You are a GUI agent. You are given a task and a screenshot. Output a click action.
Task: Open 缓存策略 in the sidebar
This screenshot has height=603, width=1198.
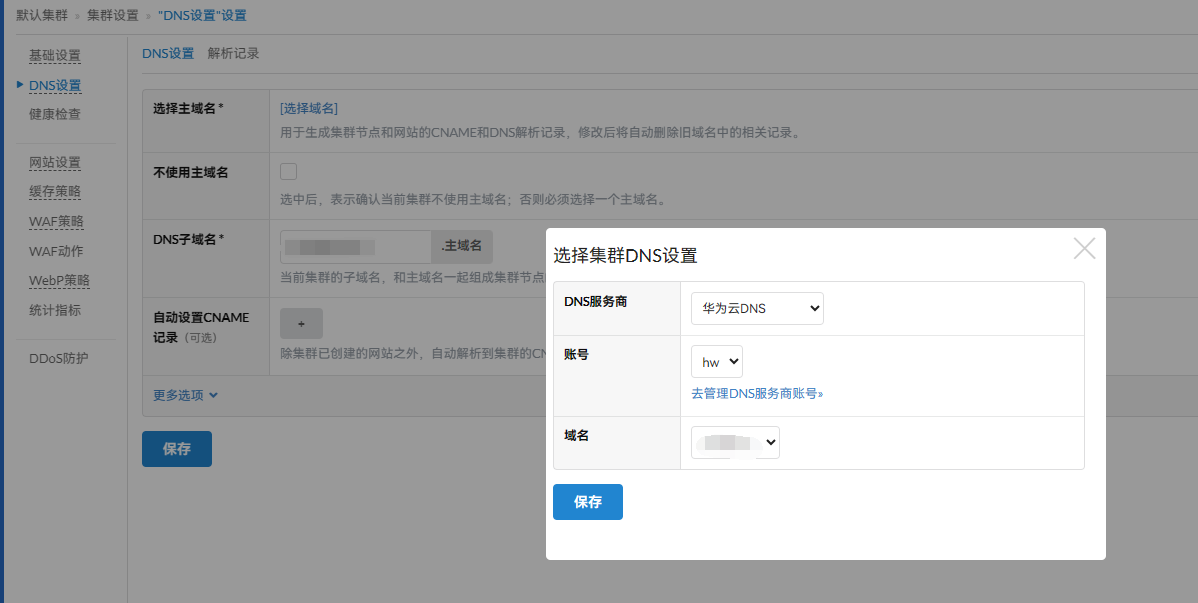tap(55, 191)
